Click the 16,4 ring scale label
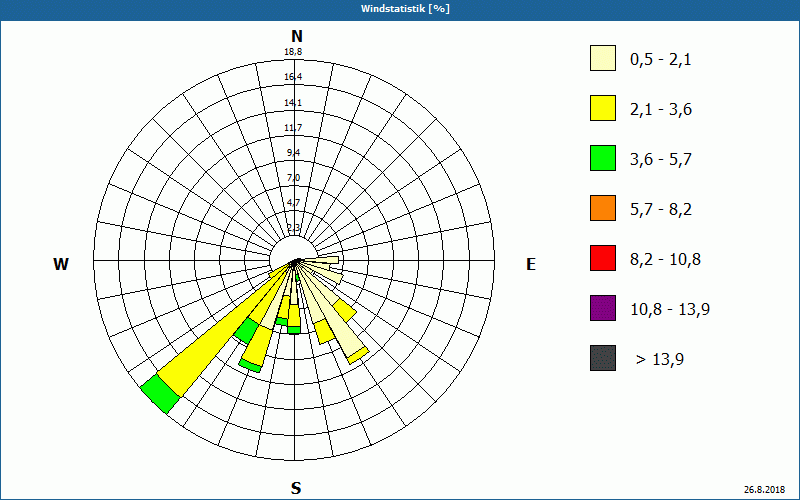800x500 pixels. pyautogui.click(x=293, y=77)
